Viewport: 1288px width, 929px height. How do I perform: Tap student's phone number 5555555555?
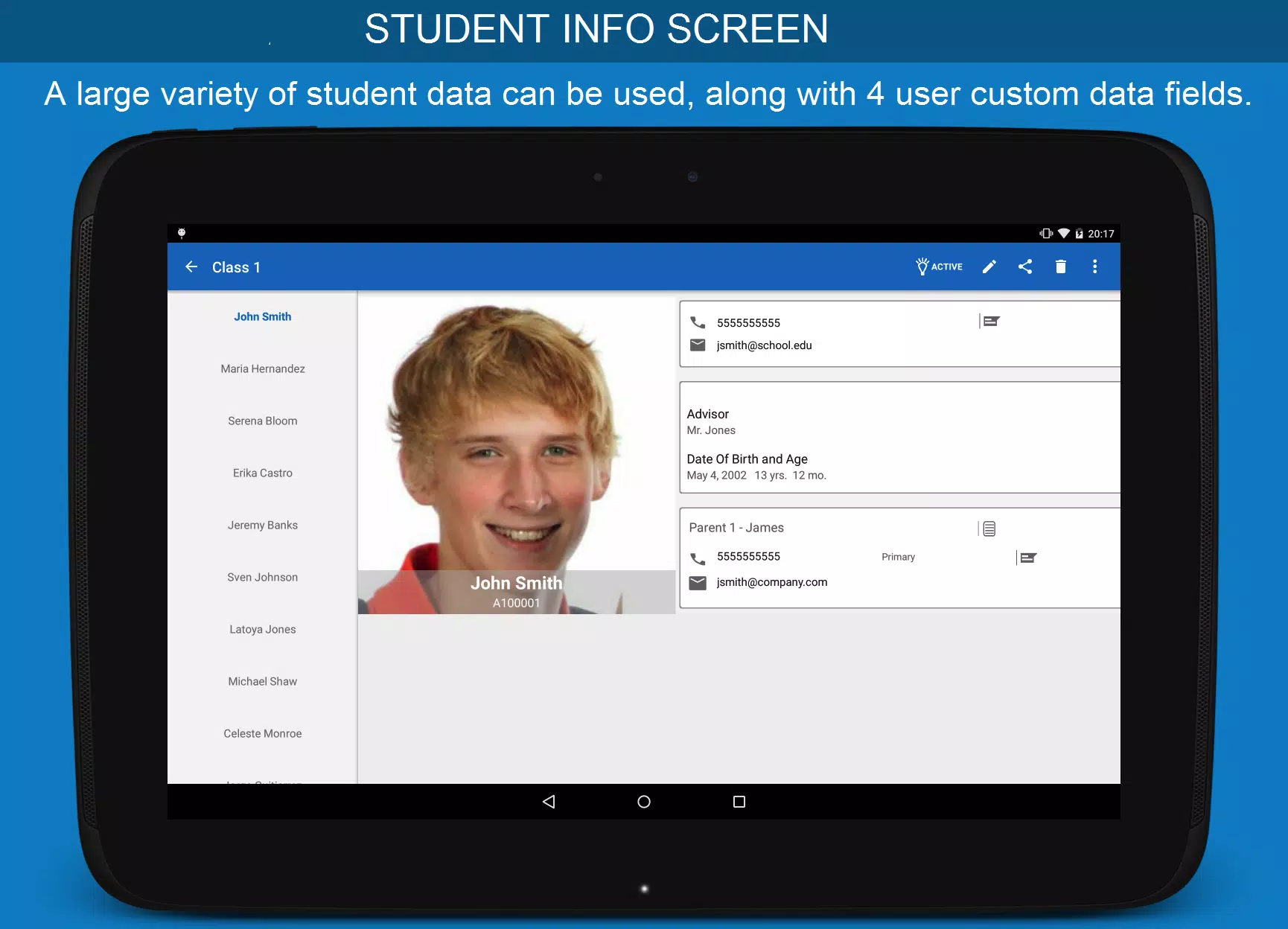coord(748,323)
